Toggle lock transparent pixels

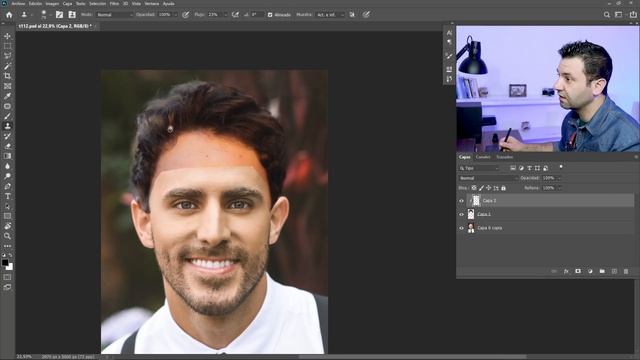[474, 188]
